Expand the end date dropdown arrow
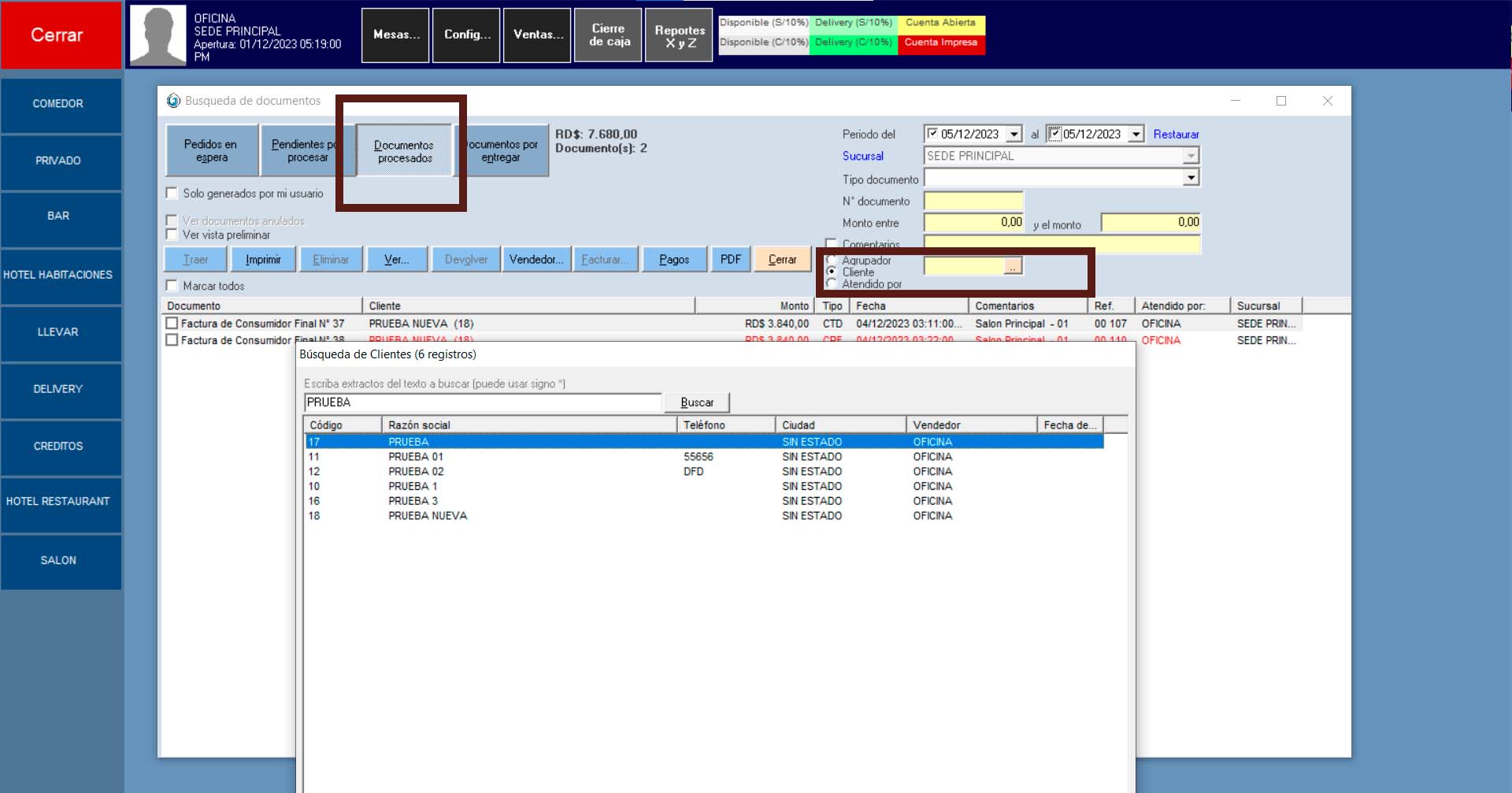The width and height of the screenshot is (1512, 793). pos(1136,134)
